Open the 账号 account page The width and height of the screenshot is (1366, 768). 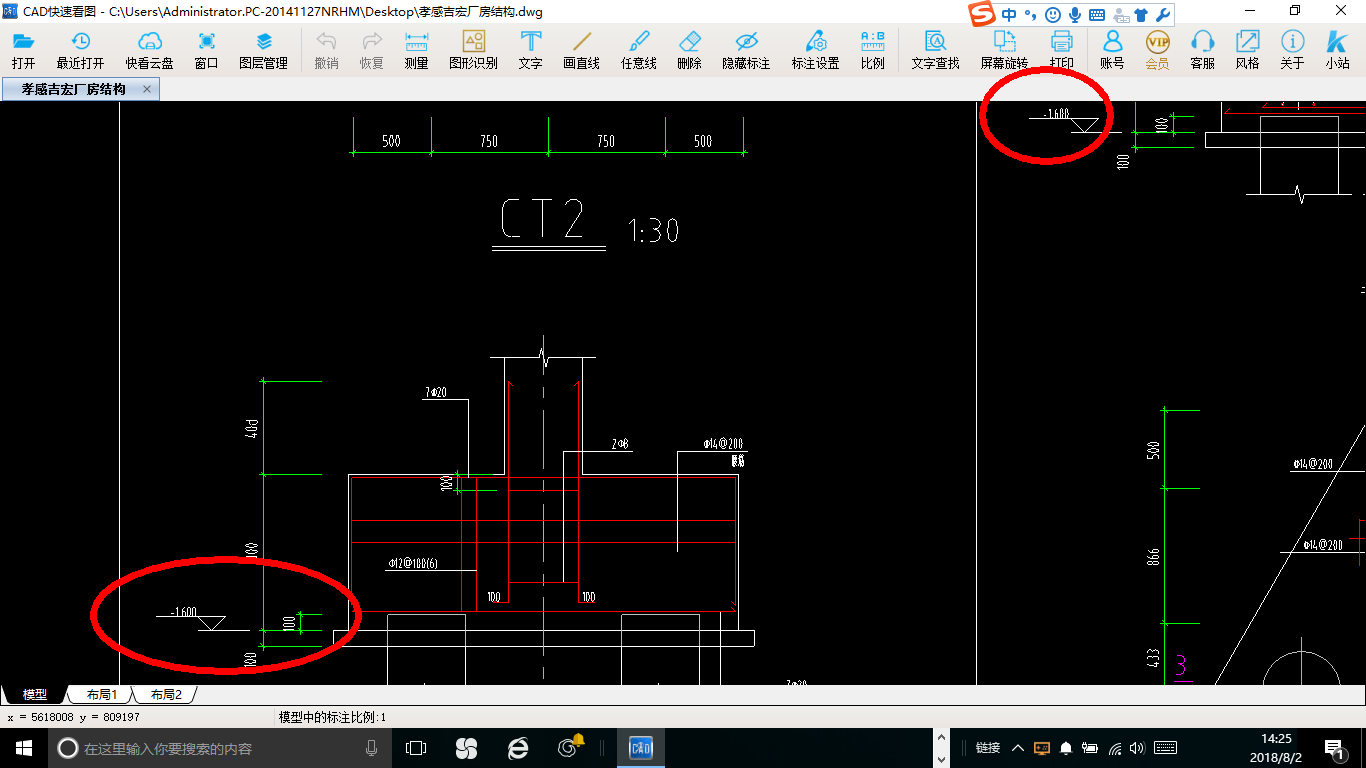pyautogui.click(x=1112, y=50)
